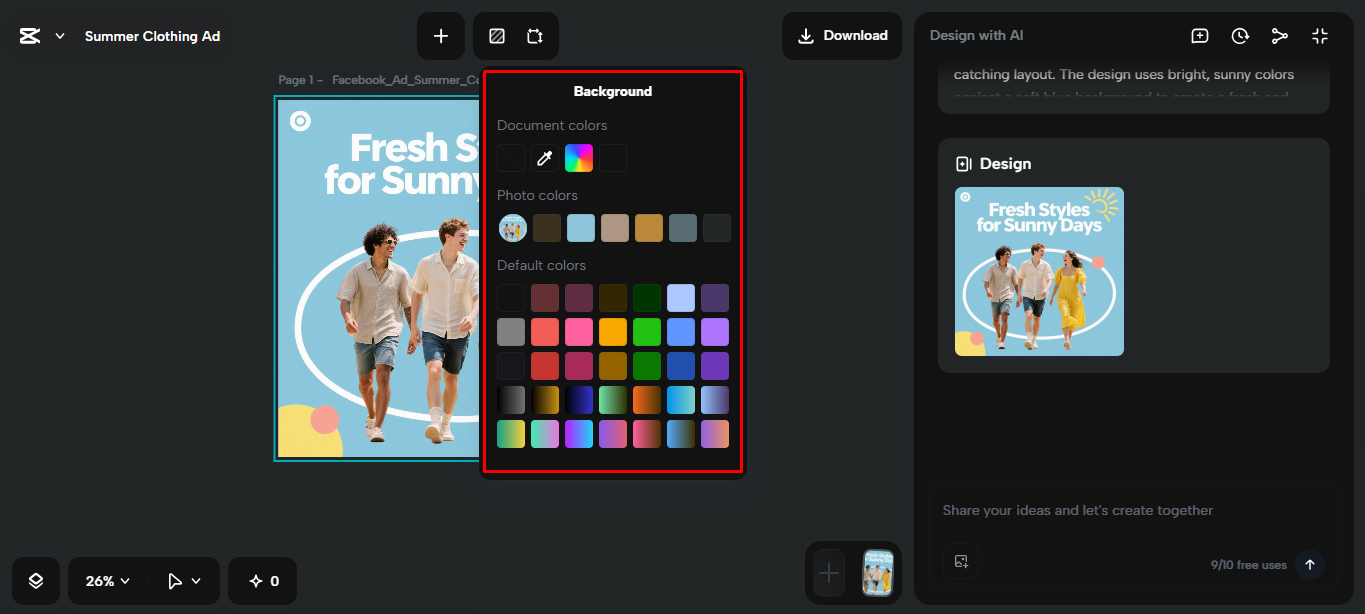Open the 26% zoom level dropdown
1365x614 pixels.
coord(108,581)
